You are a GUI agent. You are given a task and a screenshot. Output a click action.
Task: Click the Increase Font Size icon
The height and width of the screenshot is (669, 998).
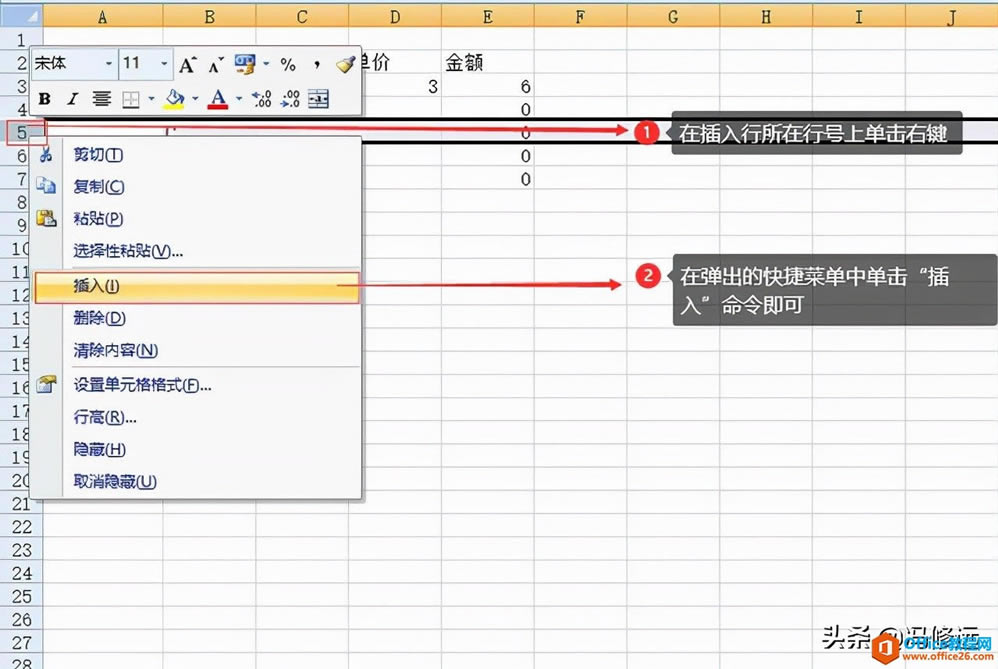pyautogui.click(x=187, y=63)
